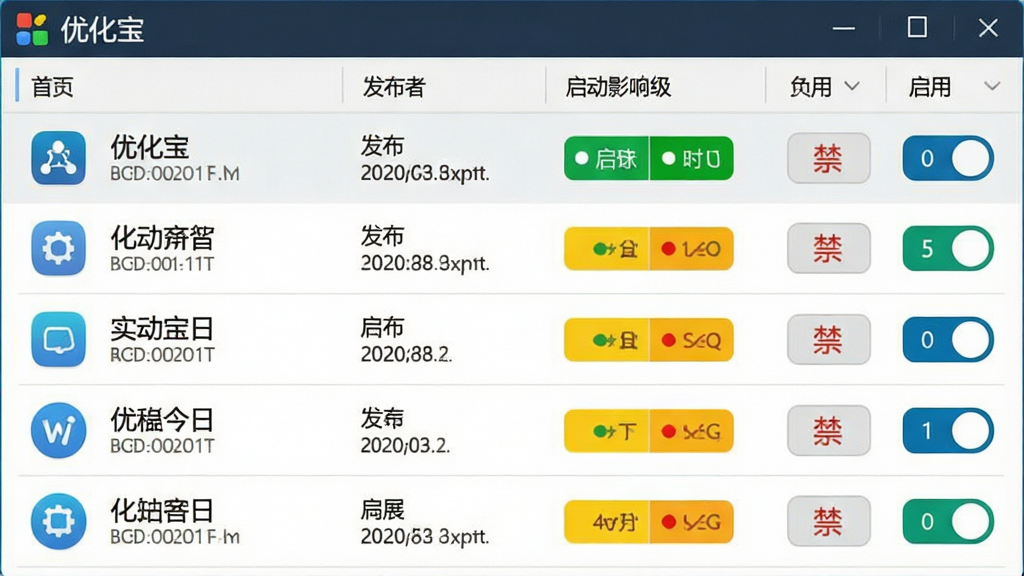The height and width of the screenshot is (576, 1024).
Task: Click the gear icon of 化动奔智 row
Action: point(58,248)
